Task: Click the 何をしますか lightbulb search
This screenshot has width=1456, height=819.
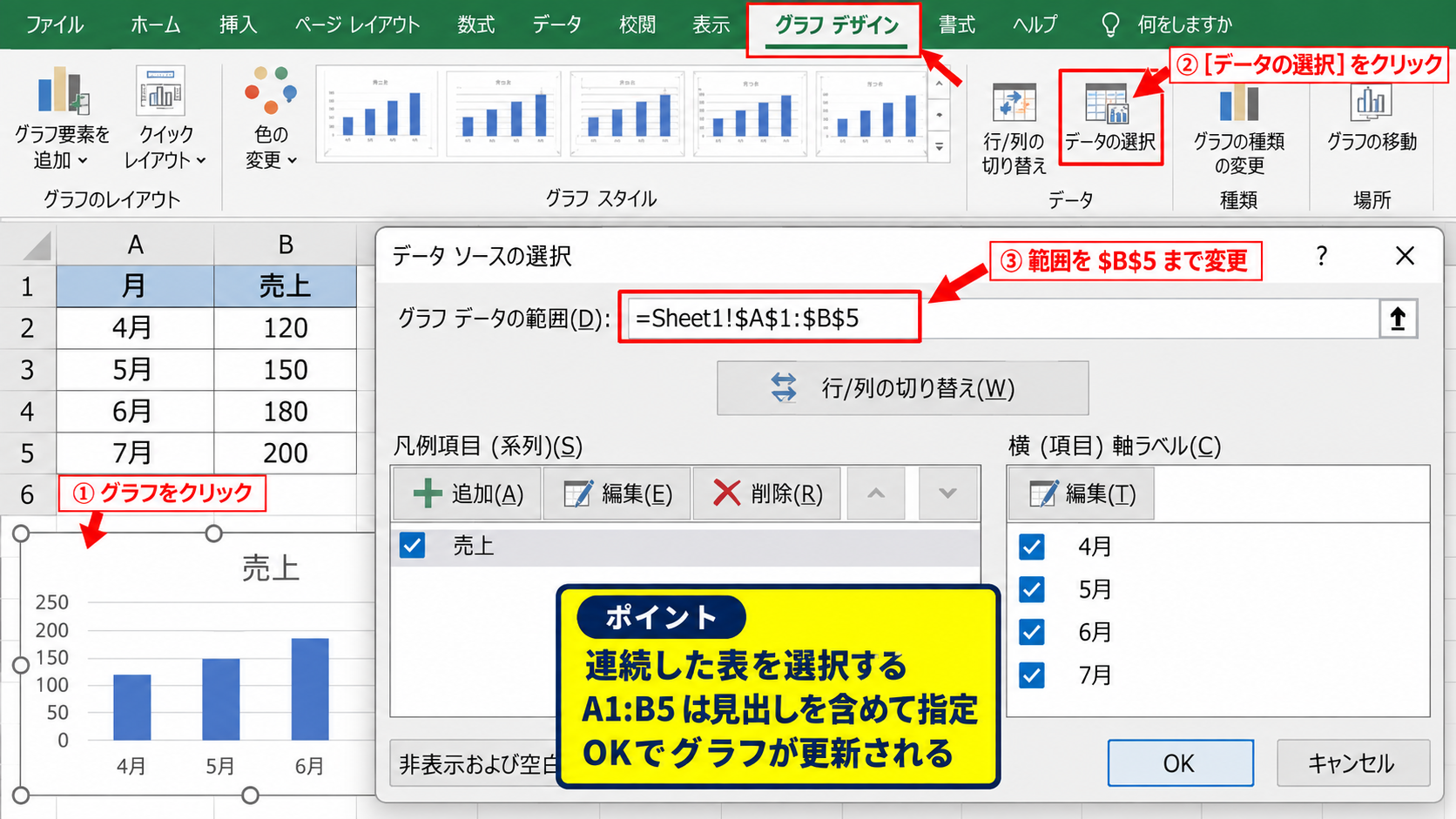Action: tap(1167, 24)
